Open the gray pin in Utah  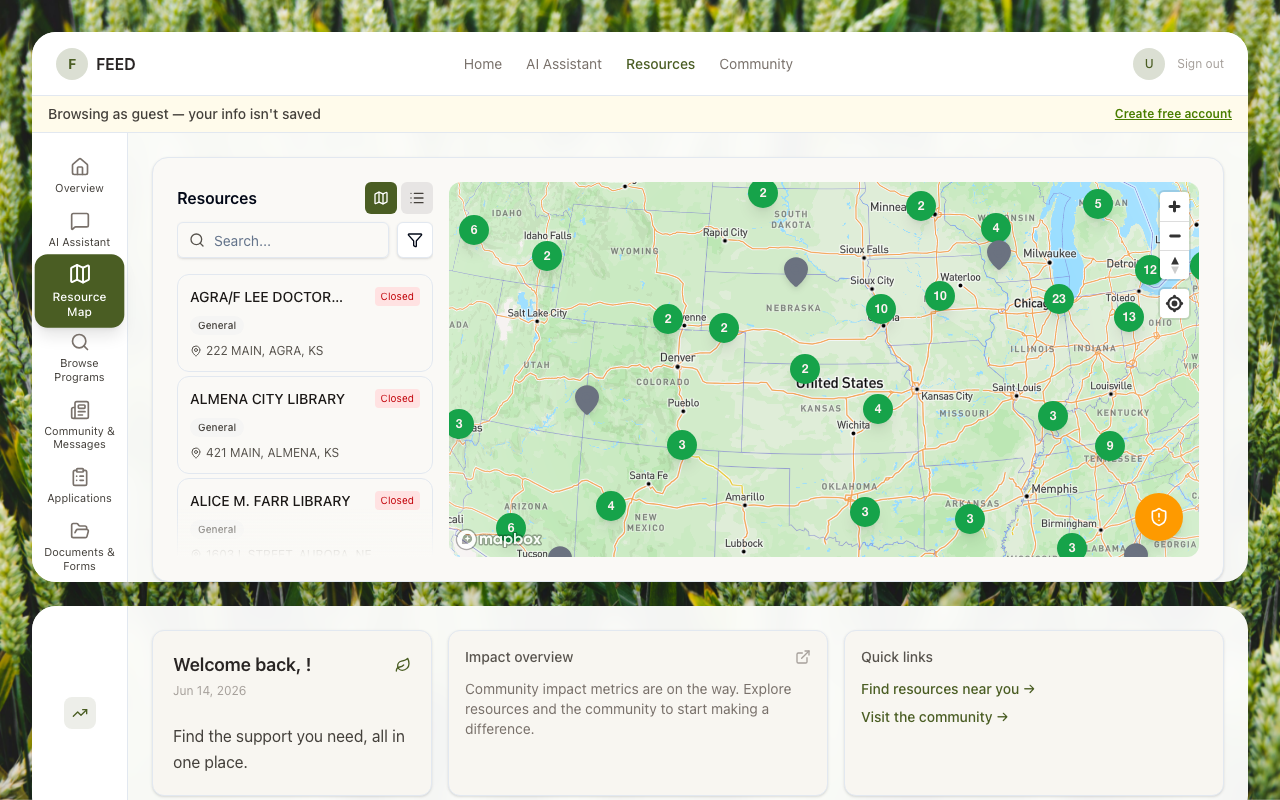(x=587, y=399)
